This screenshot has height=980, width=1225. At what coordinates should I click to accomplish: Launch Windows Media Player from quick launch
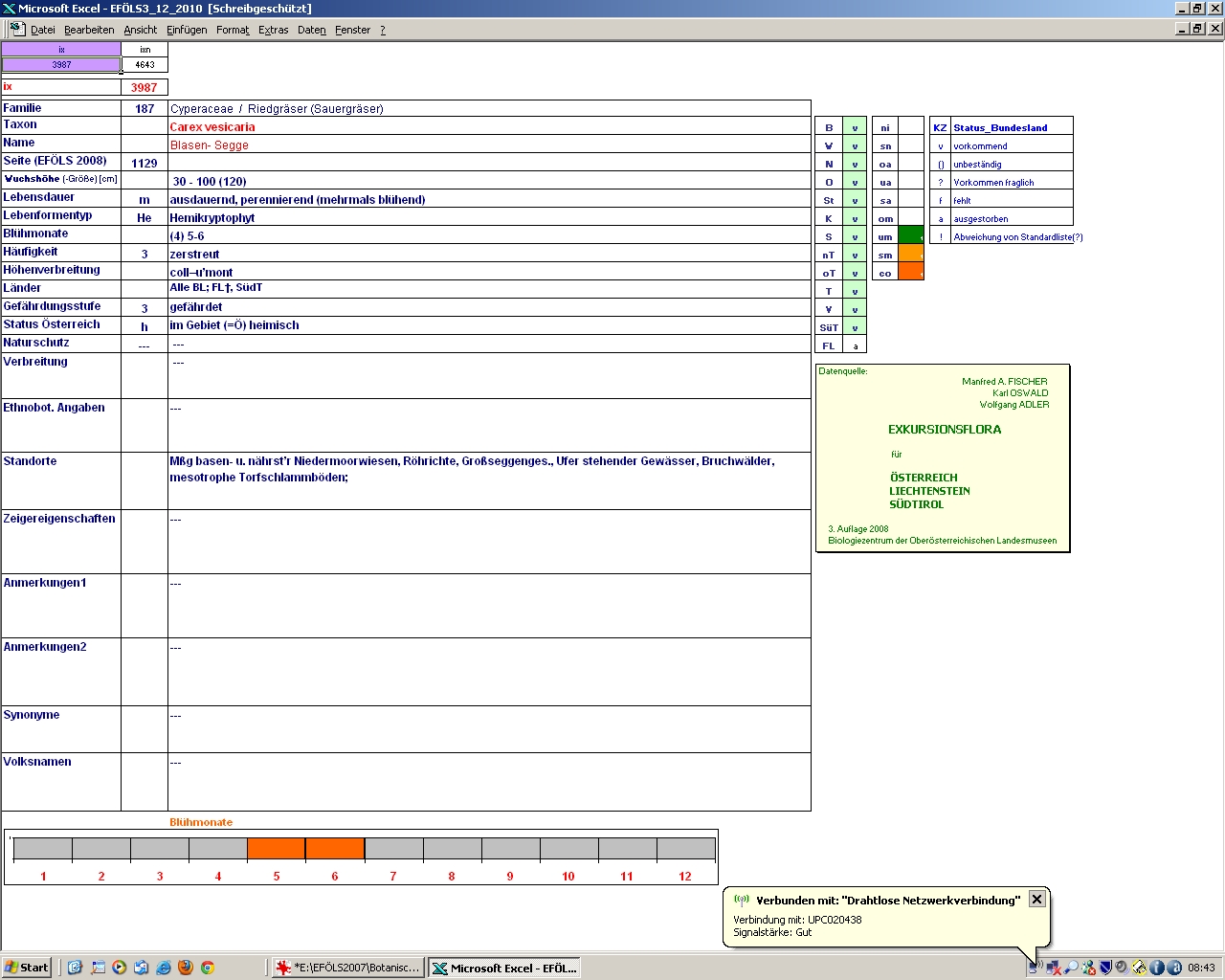click(x=119, y=968)
